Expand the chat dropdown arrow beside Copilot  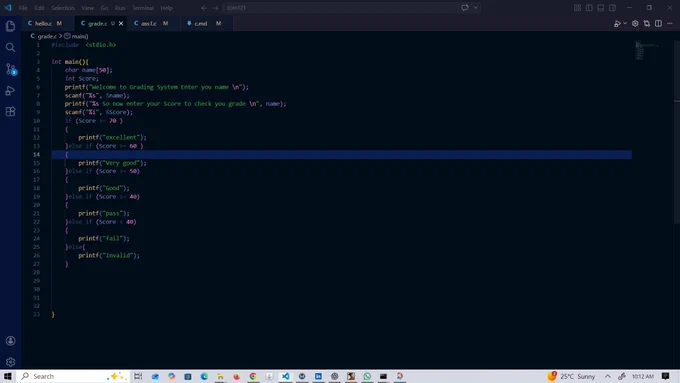[476, 8]
